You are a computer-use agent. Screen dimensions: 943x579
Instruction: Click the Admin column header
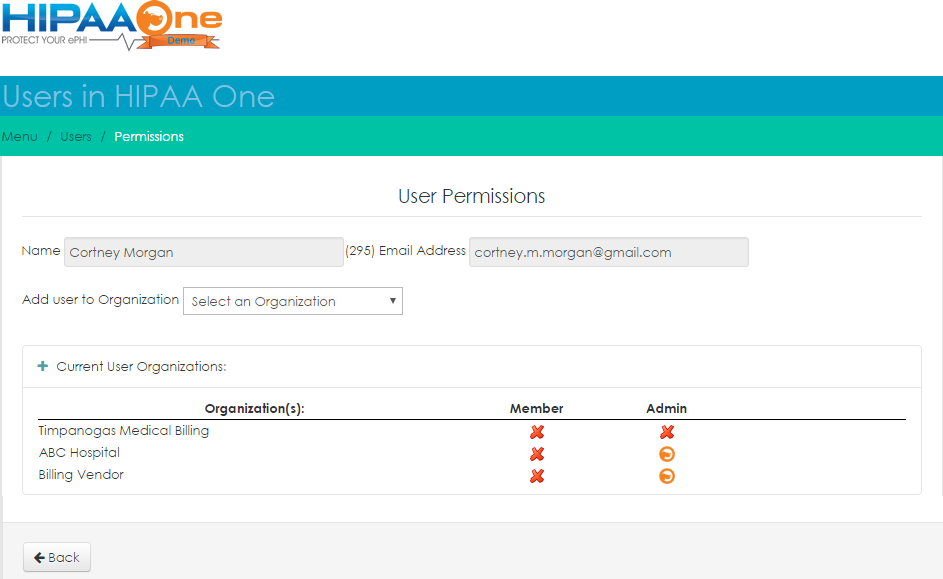tap(667, 408)
